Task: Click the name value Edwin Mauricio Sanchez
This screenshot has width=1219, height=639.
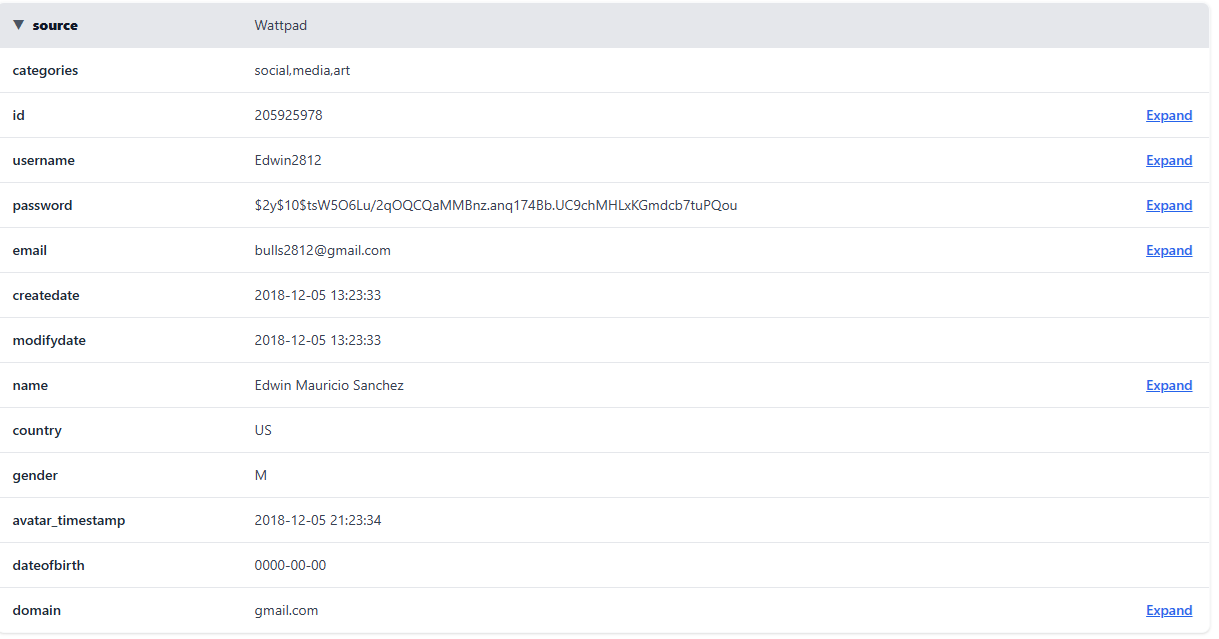Action: coord(329,385)
